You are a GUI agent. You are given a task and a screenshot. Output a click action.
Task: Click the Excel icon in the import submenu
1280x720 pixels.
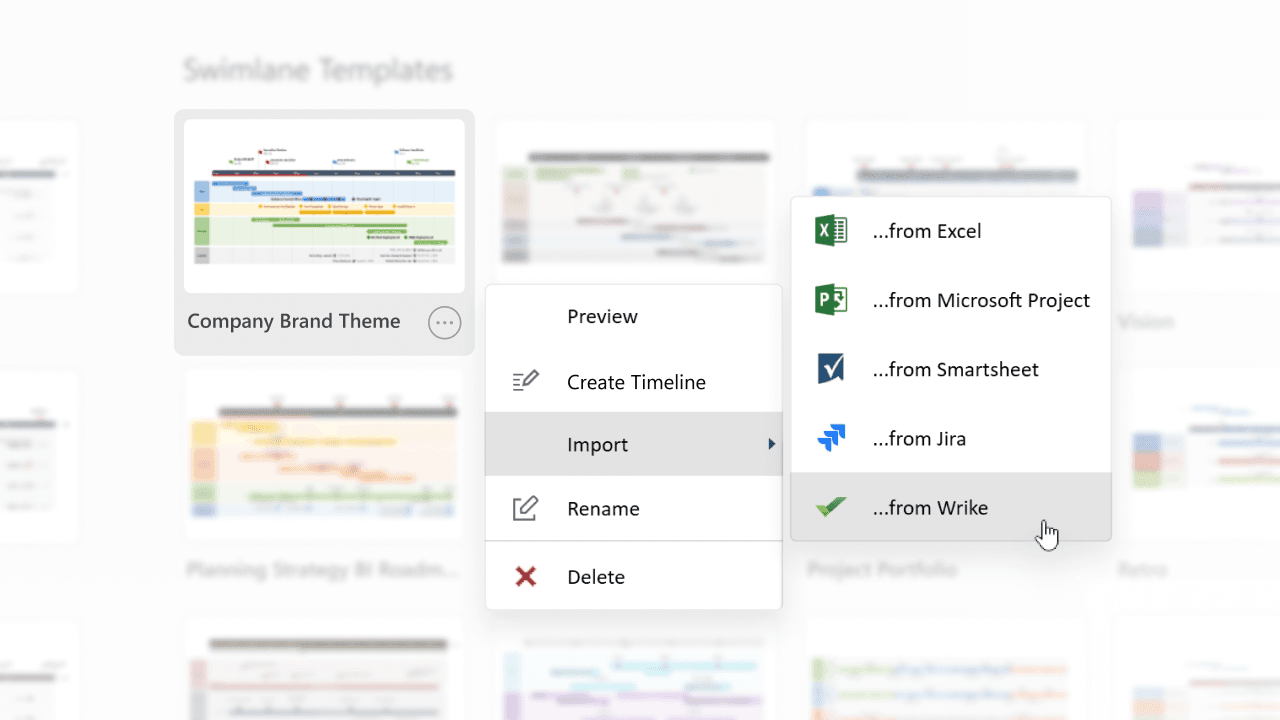(x=831, y=231)
